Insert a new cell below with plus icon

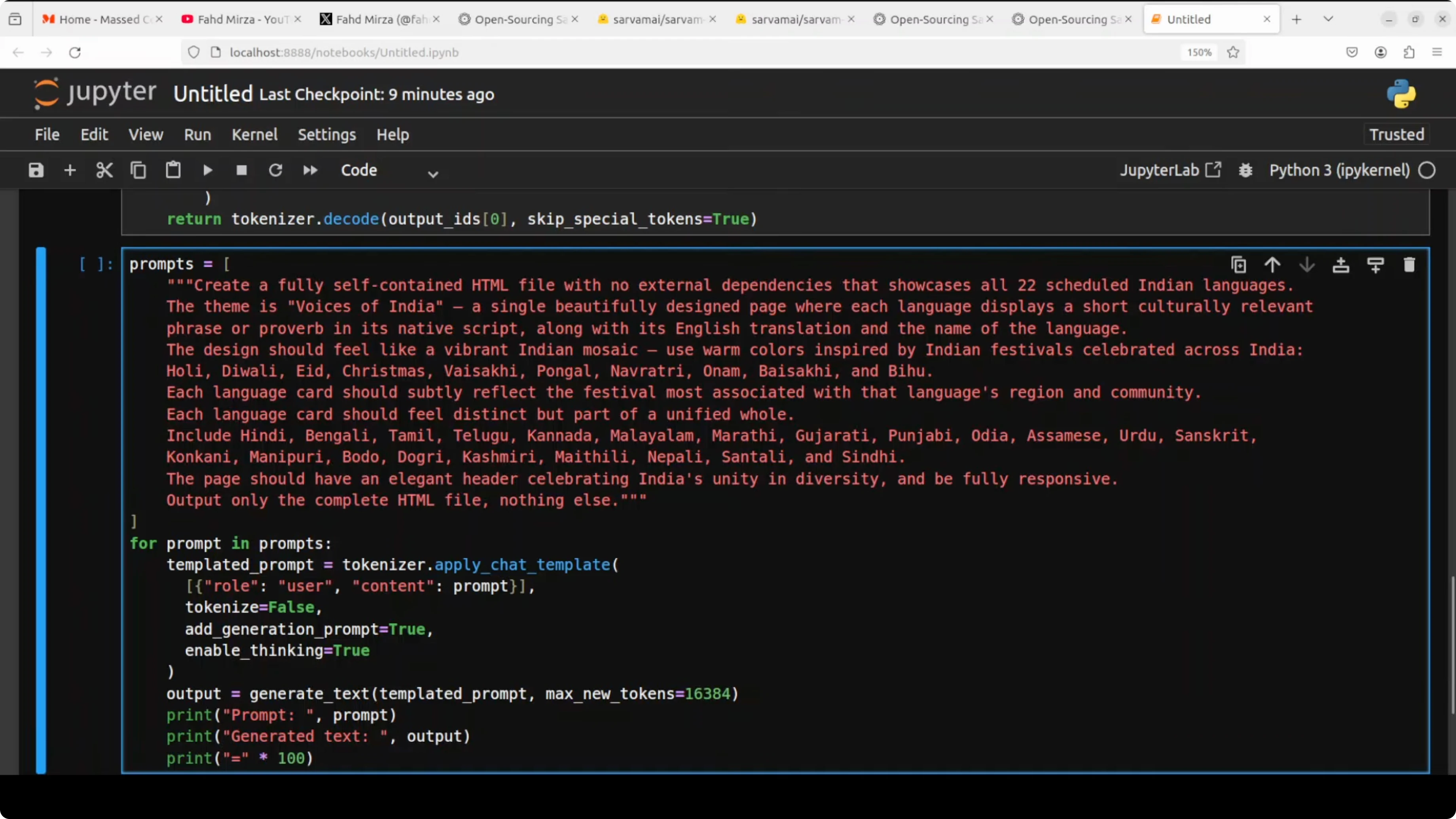[x=70, y=170]
